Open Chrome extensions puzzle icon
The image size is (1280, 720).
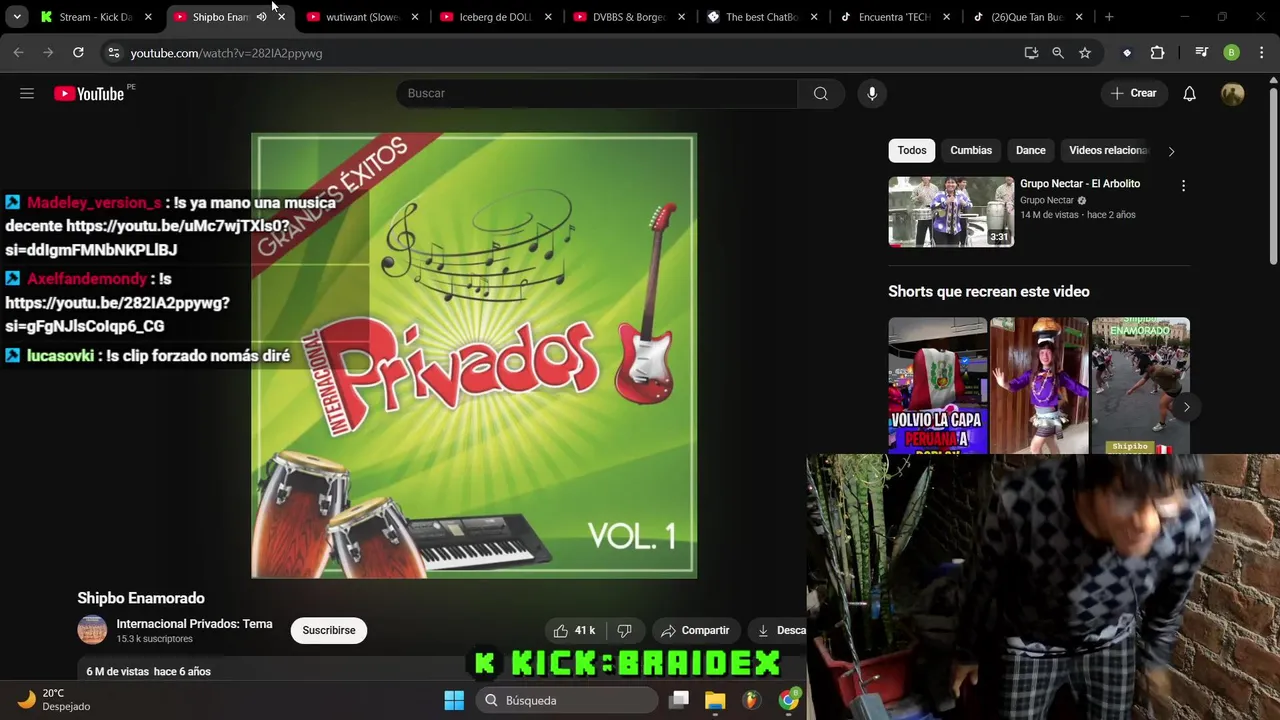[x=1157, y=53]
